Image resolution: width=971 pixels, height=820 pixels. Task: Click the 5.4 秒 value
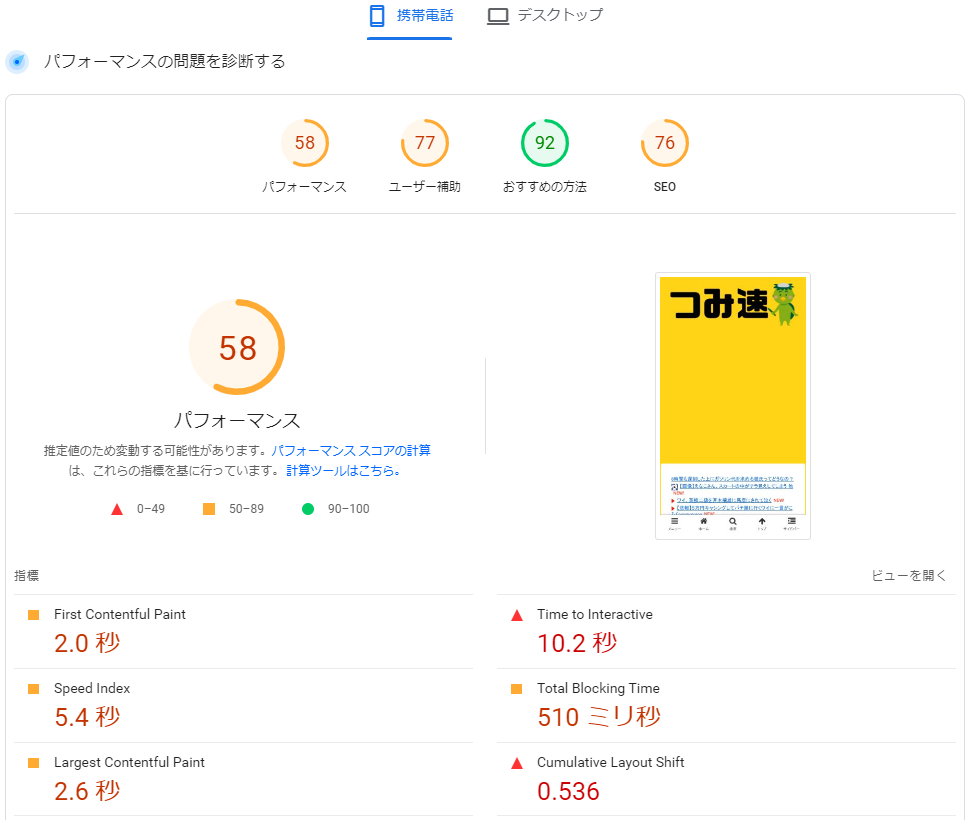[x=87, y=717]
